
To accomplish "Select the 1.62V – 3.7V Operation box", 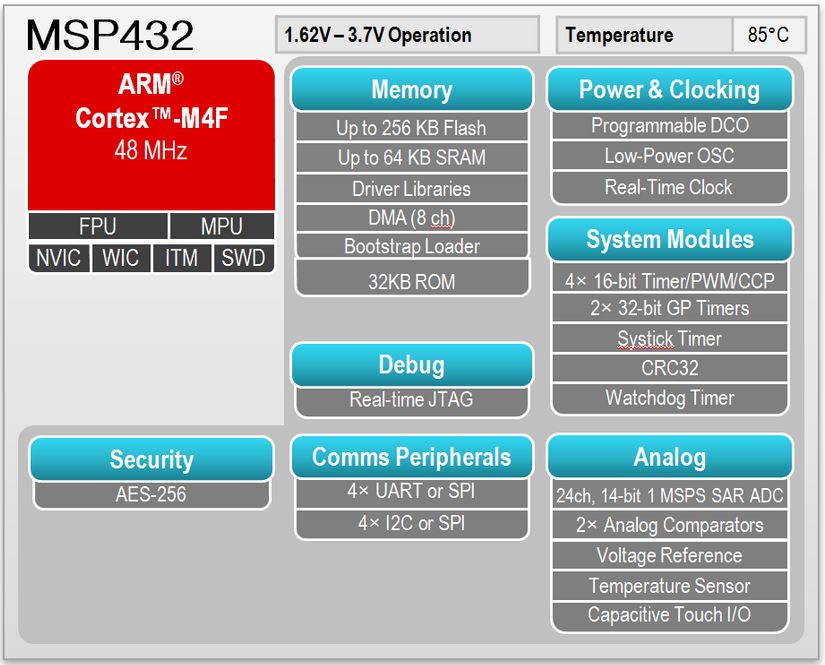I will point(407,35).
